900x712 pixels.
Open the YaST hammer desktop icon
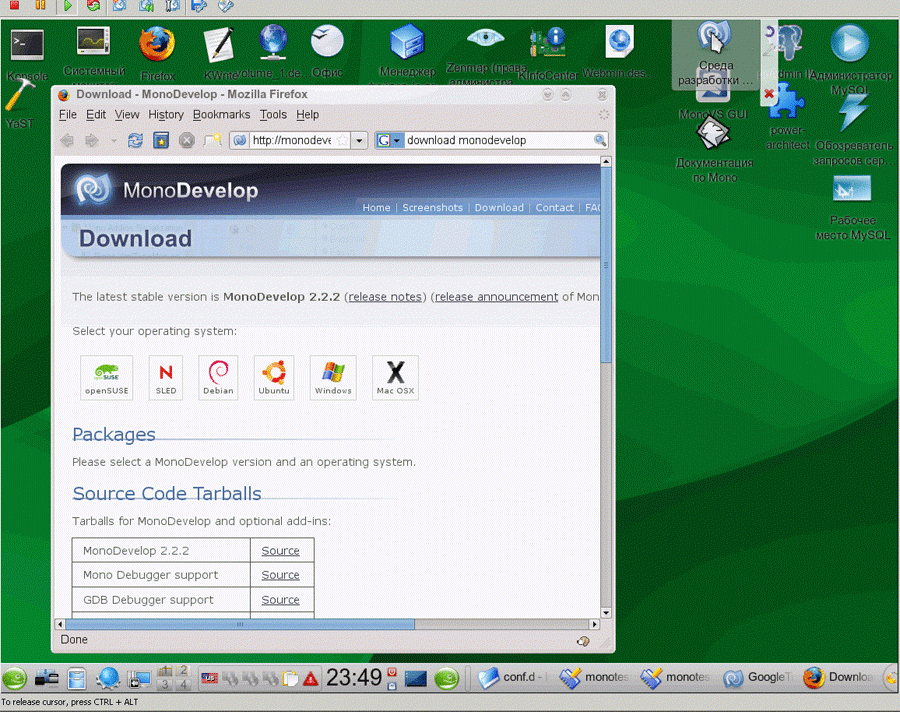click(20, 95)
